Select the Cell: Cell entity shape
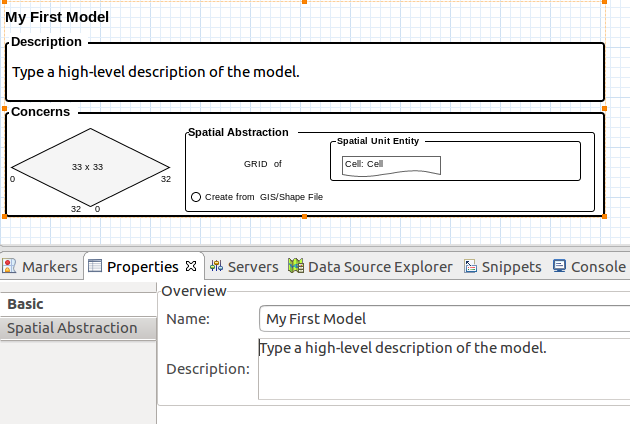Image resolution: width=630 pixels, height=424 pixels. [391, 166]
